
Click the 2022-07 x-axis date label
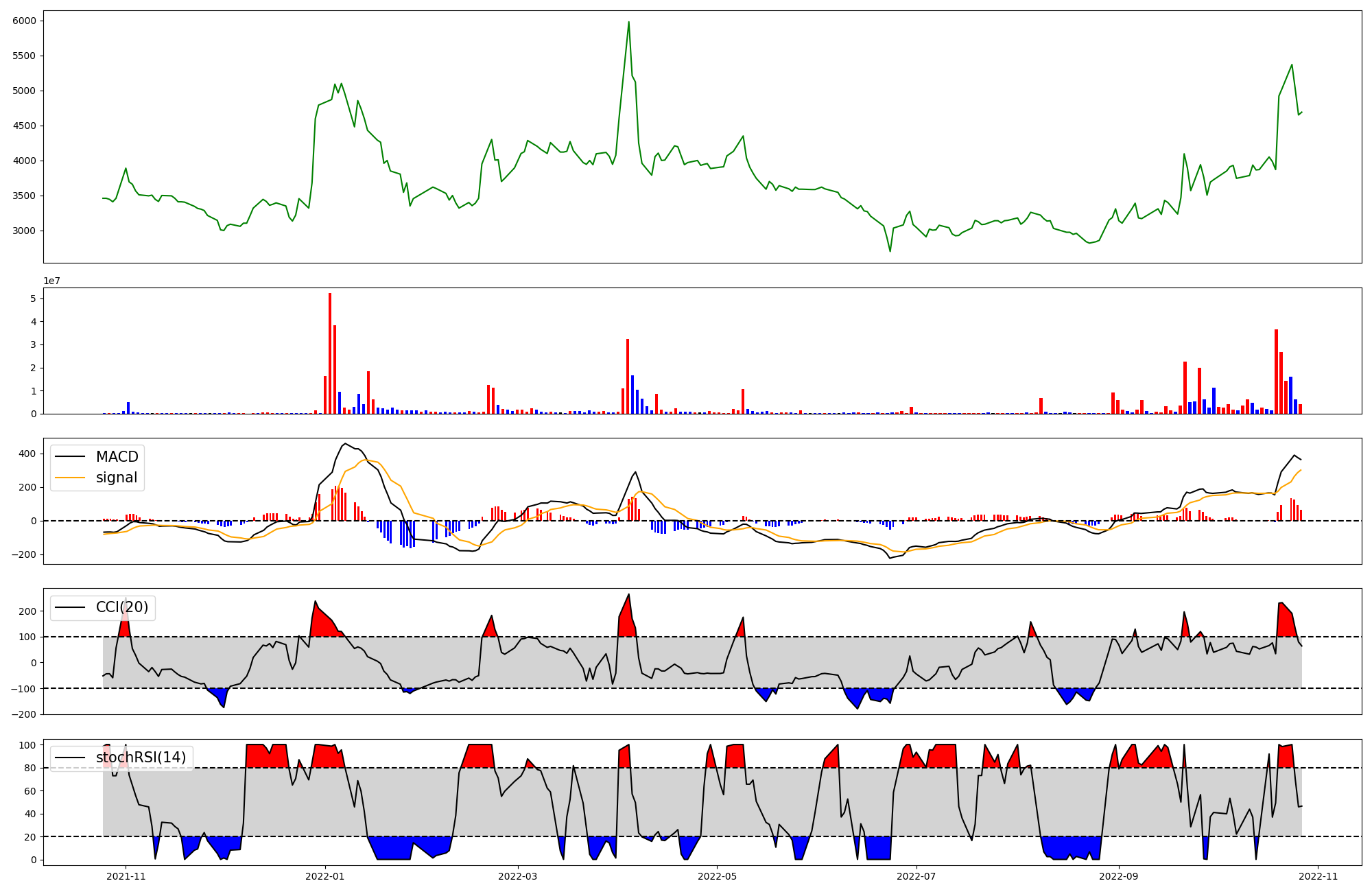tap(916, 876)
